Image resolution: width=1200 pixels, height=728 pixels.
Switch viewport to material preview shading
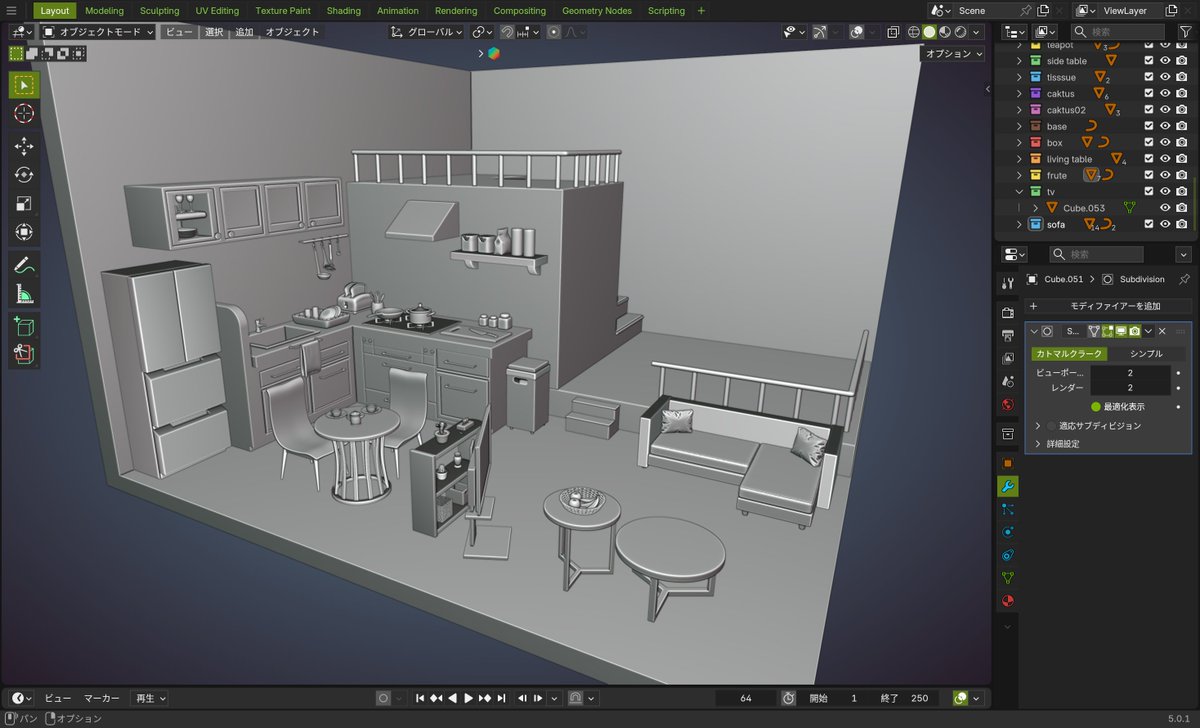click(x=945, y=32)
